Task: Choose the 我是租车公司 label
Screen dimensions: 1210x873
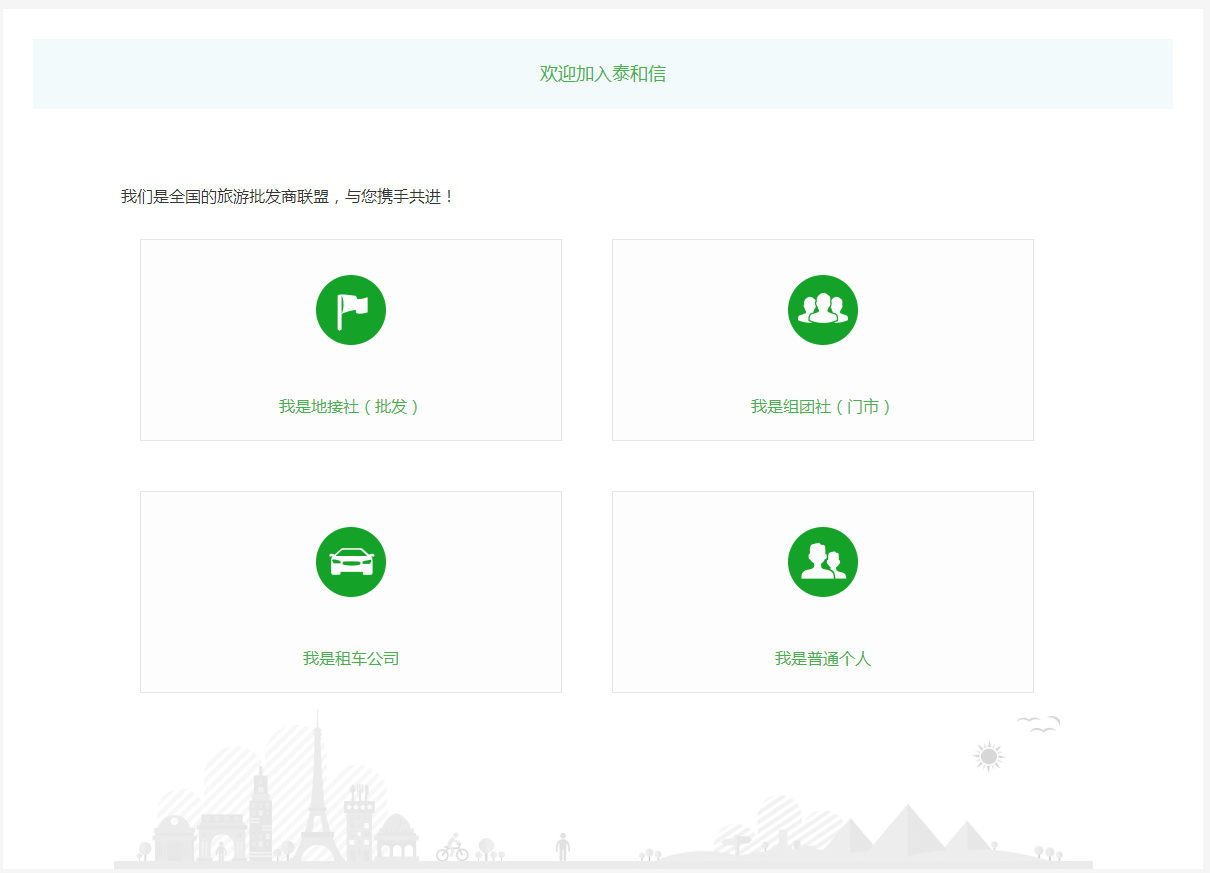Action: pos(351,659)
